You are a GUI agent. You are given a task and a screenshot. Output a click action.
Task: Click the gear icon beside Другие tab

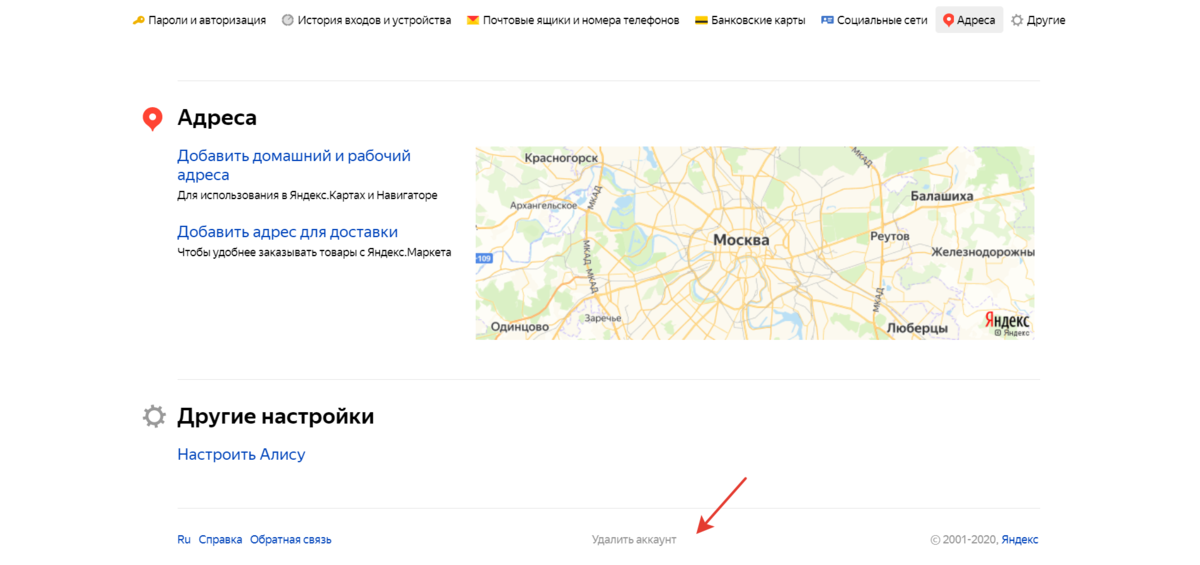pos(1017,20)
